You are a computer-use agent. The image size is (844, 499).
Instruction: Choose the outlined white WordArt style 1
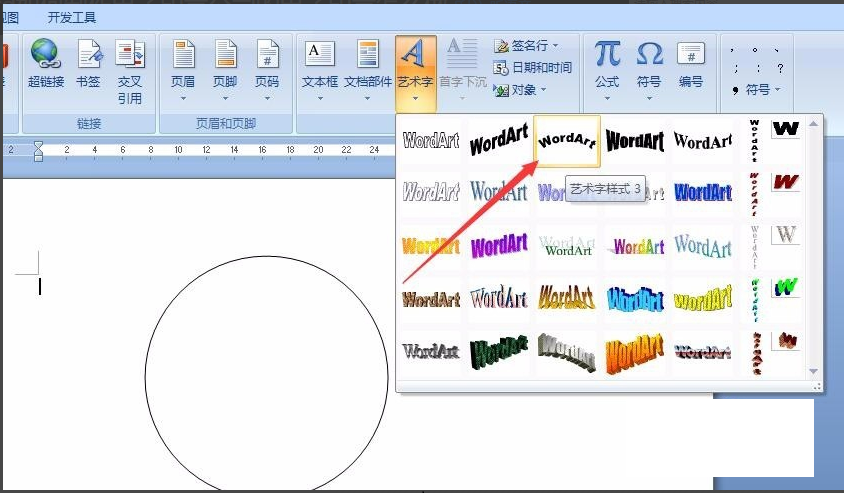coord(431,141)
